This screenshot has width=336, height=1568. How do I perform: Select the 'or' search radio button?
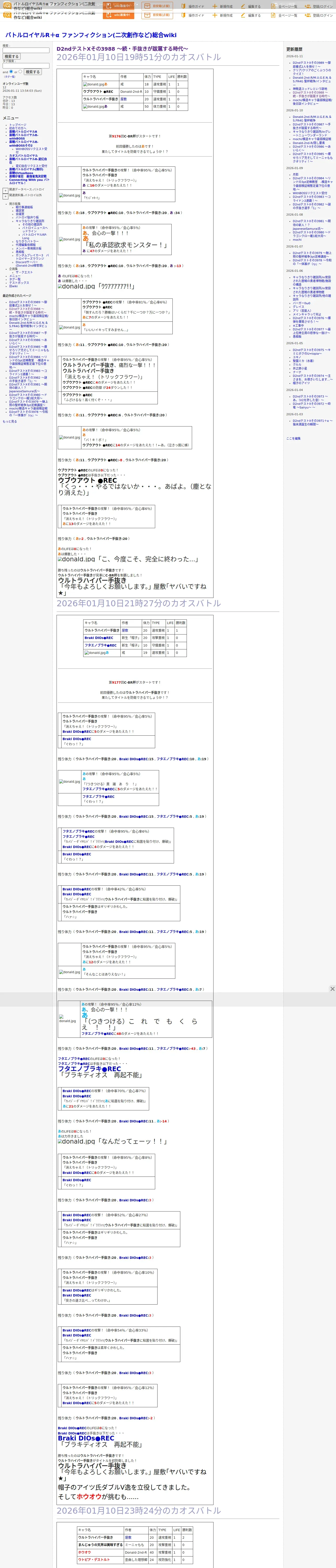click(x=20, y=71)
